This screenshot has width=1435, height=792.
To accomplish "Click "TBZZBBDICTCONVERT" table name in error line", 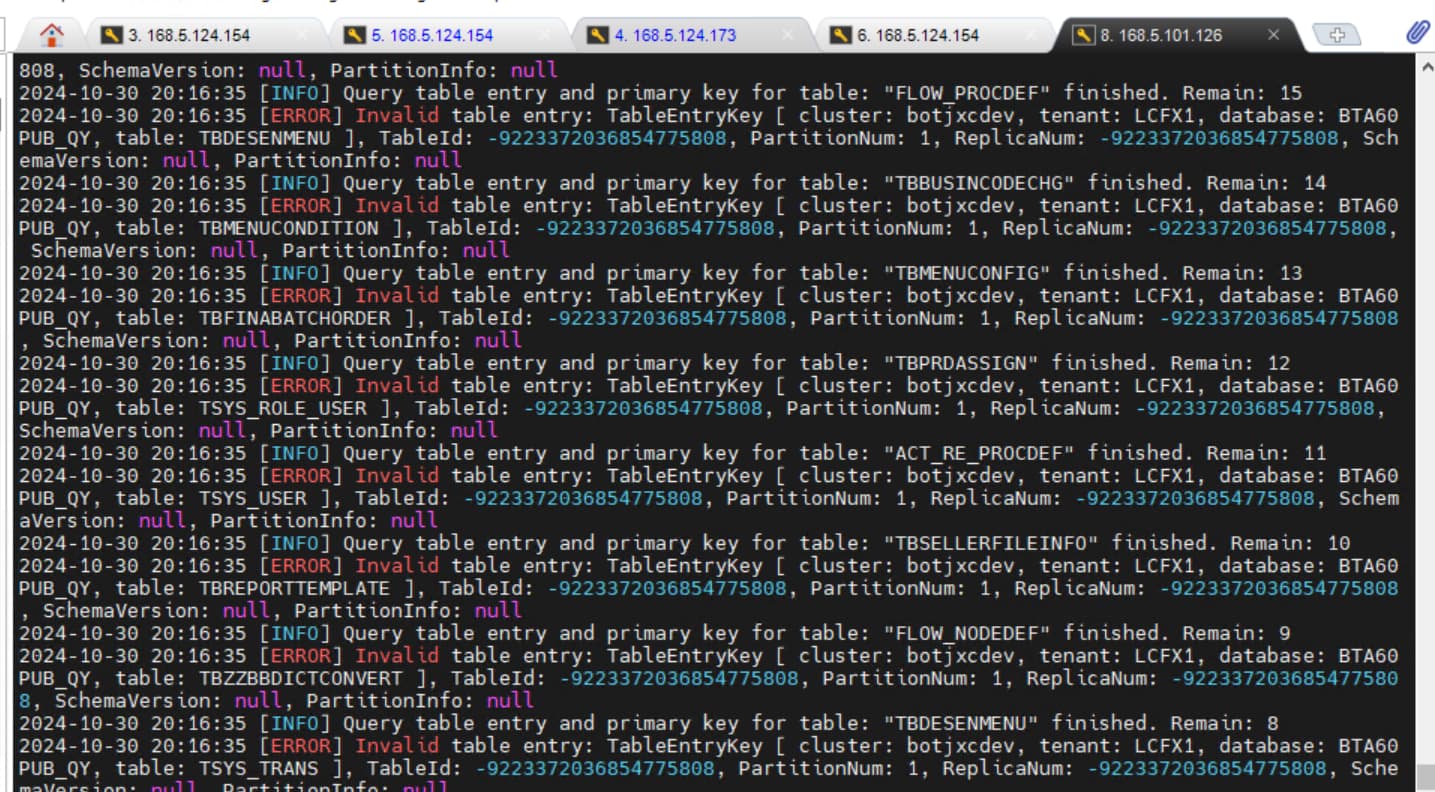I will pyautogui.click(x=301, y=678).
